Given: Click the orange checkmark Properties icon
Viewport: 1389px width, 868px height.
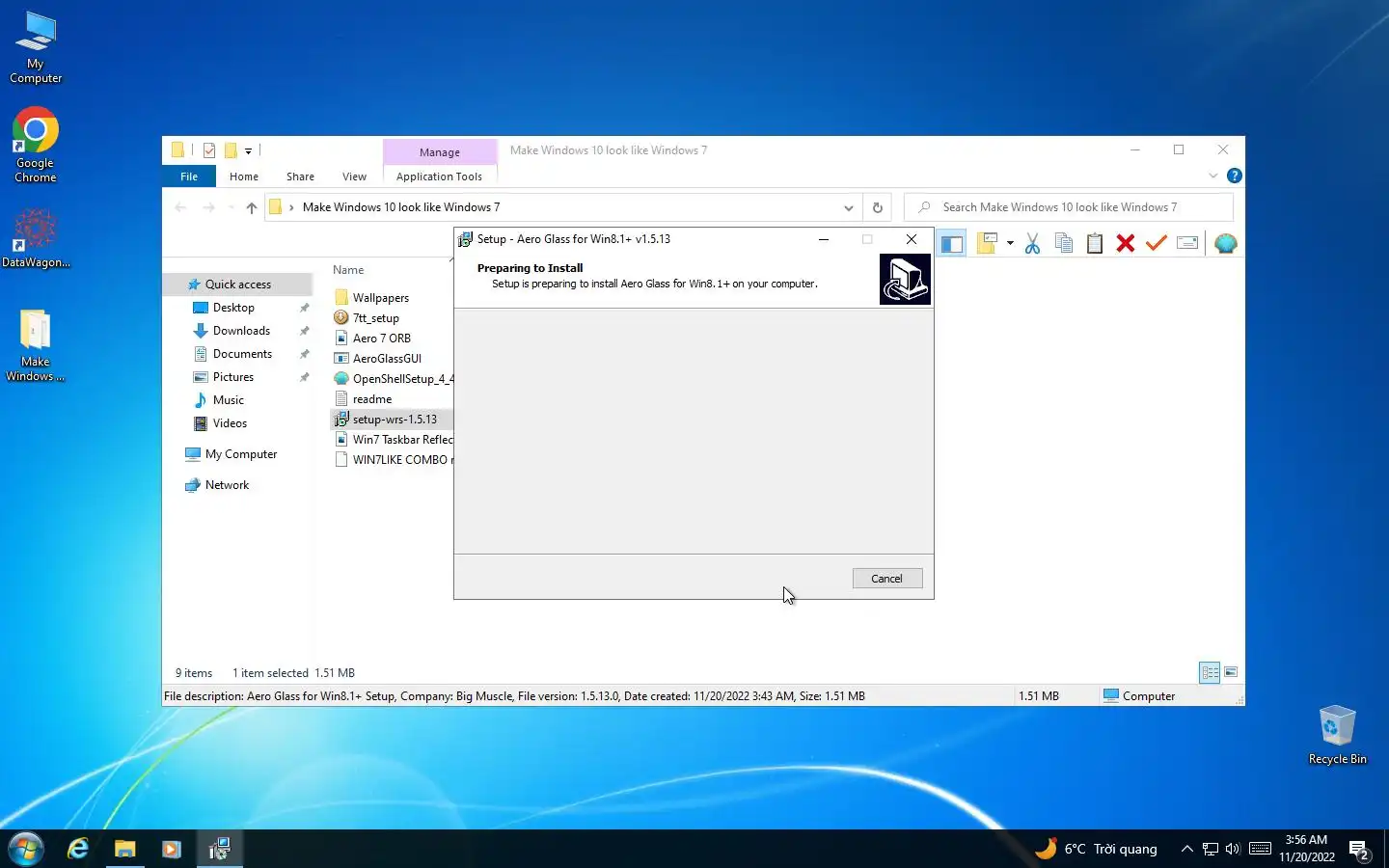Looking at the screenshot, I should (1157, 244).
